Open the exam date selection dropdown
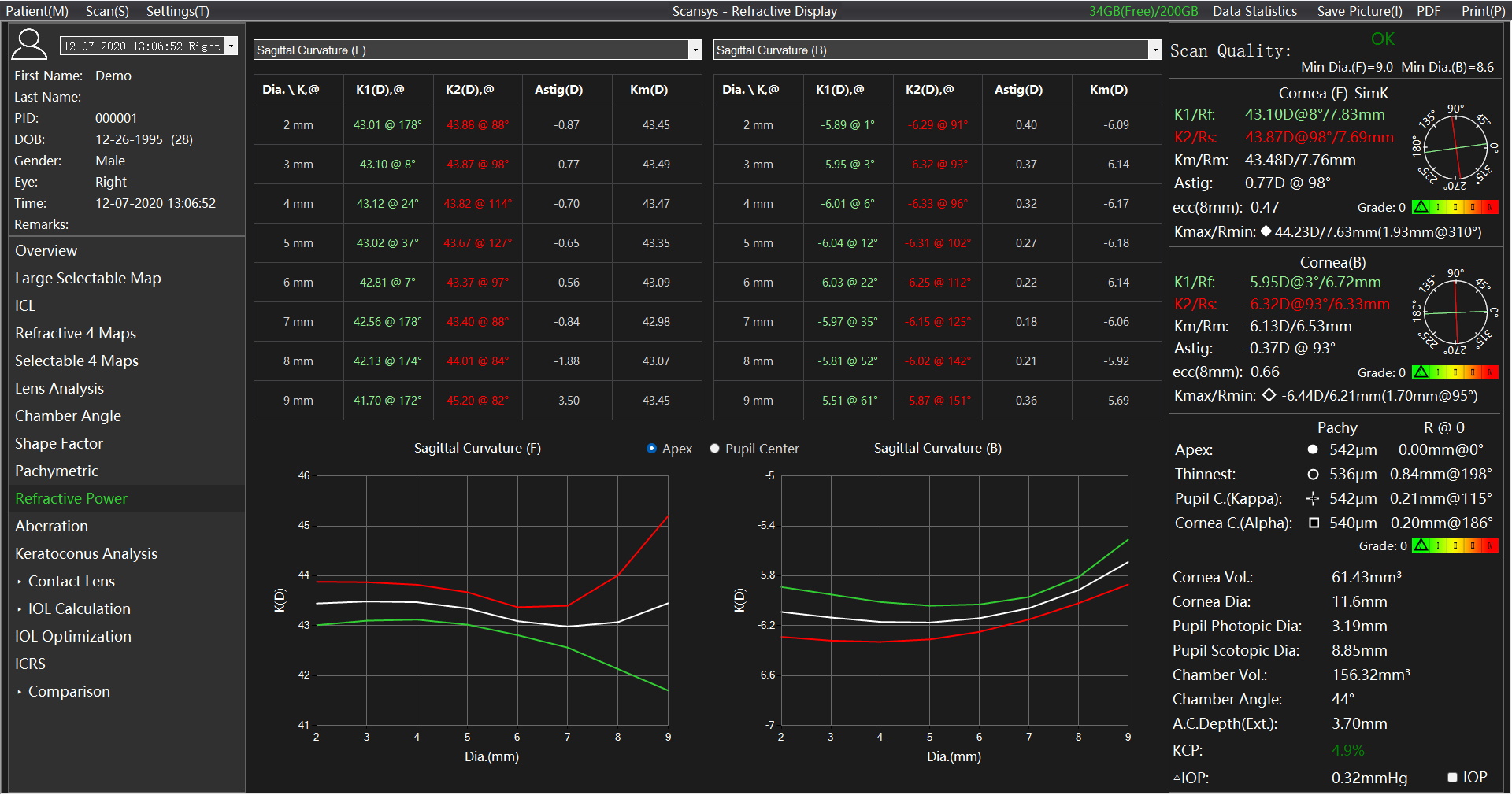1512x795 pixels. [x=231, y=46]
